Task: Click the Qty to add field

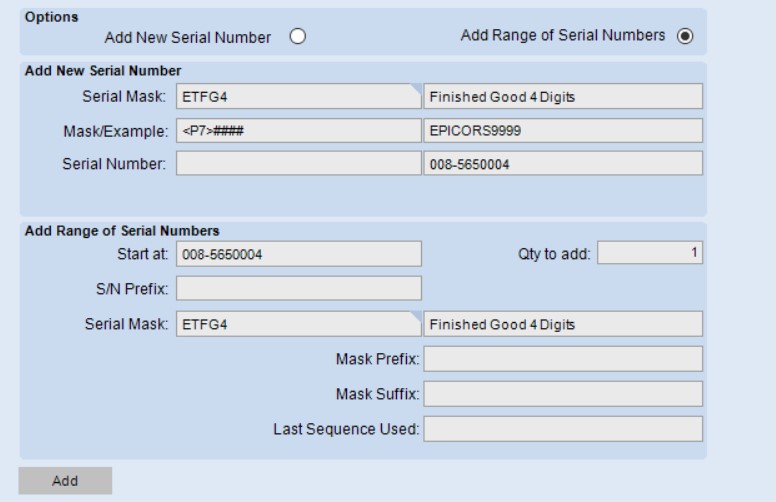Action: coord(650,252)
